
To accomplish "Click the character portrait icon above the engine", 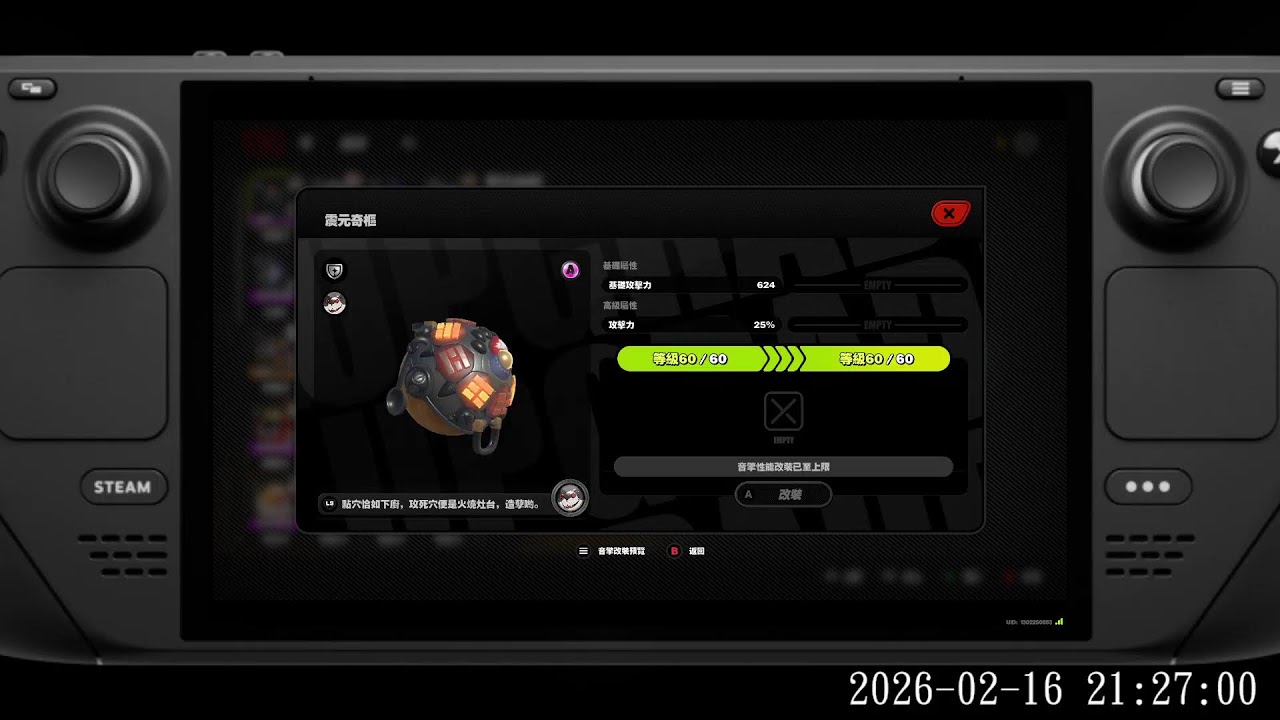I will click(x=335, y=303).
